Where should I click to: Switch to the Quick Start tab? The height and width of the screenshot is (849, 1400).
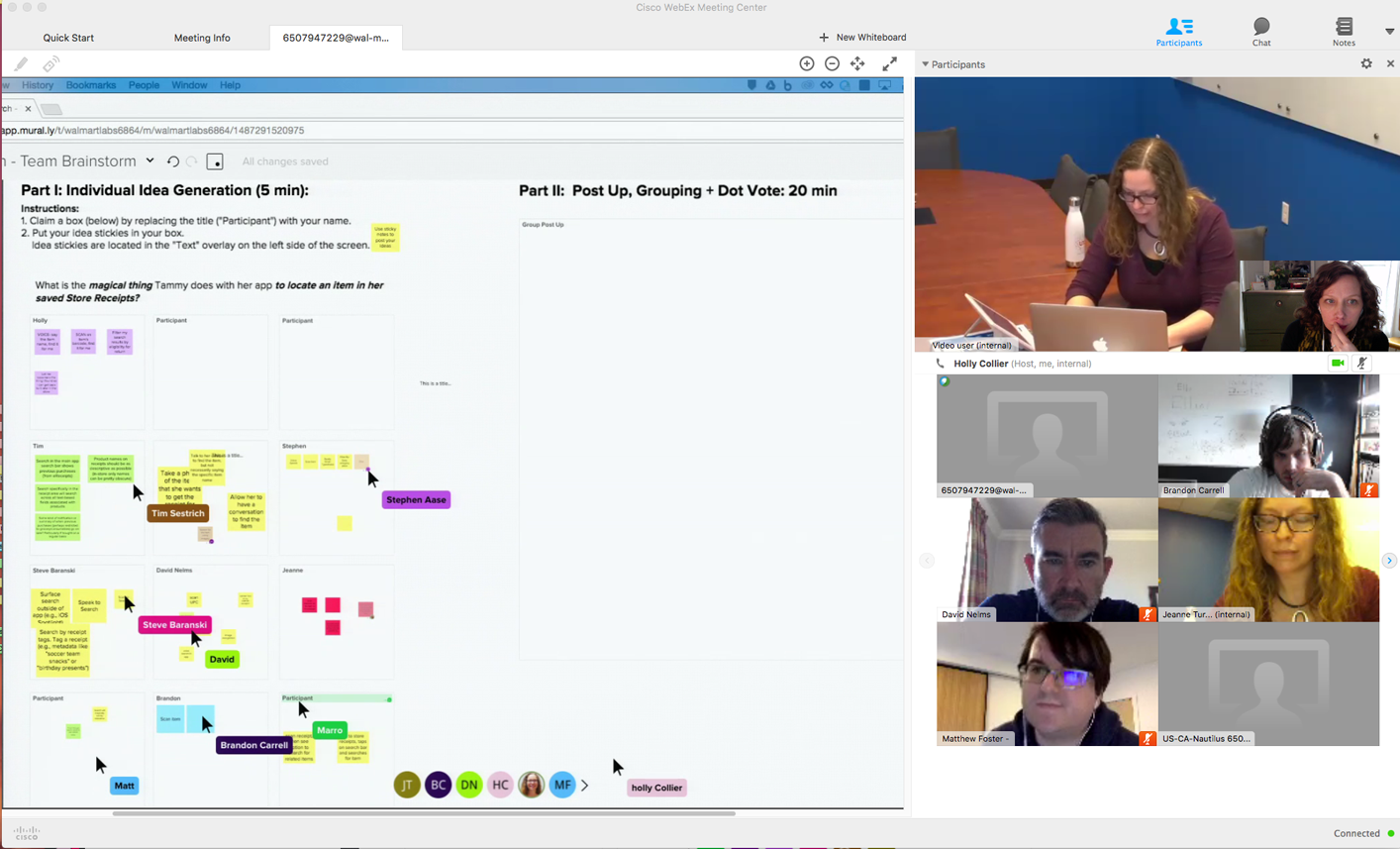point(68,38)
